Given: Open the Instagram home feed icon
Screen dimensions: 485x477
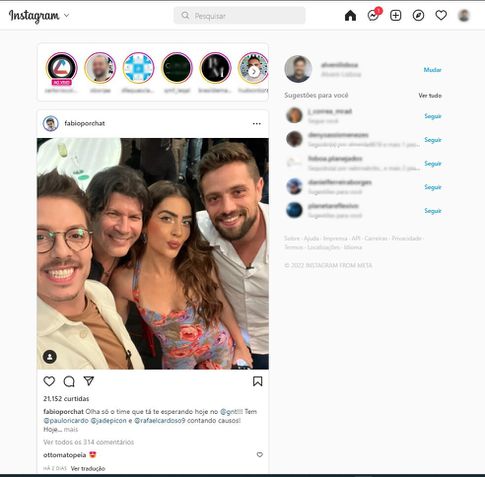Looking at the screenshot, I should tap(350, 16).
